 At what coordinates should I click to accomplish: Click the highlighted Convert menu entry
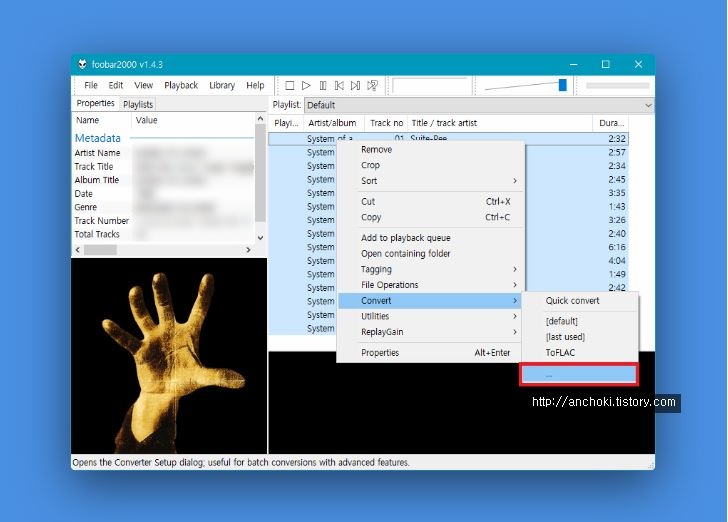pyautogui.click(x=430, y=301)
